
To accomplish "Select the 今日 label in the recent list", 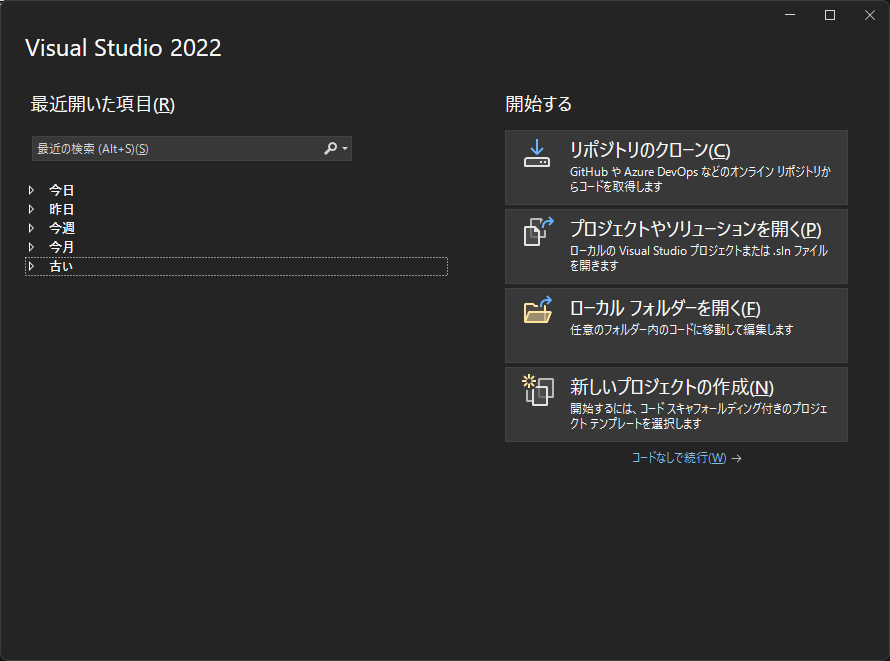I will click(61, 190).
